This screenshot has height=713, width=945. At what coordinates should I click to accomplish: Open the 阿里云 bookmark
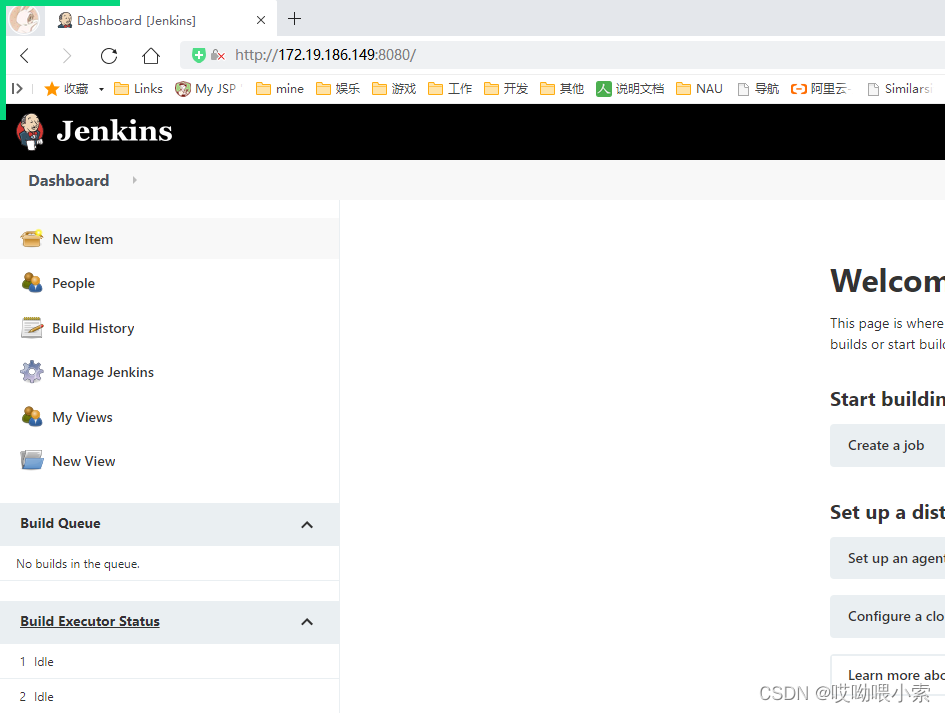[x=821, y=89]
